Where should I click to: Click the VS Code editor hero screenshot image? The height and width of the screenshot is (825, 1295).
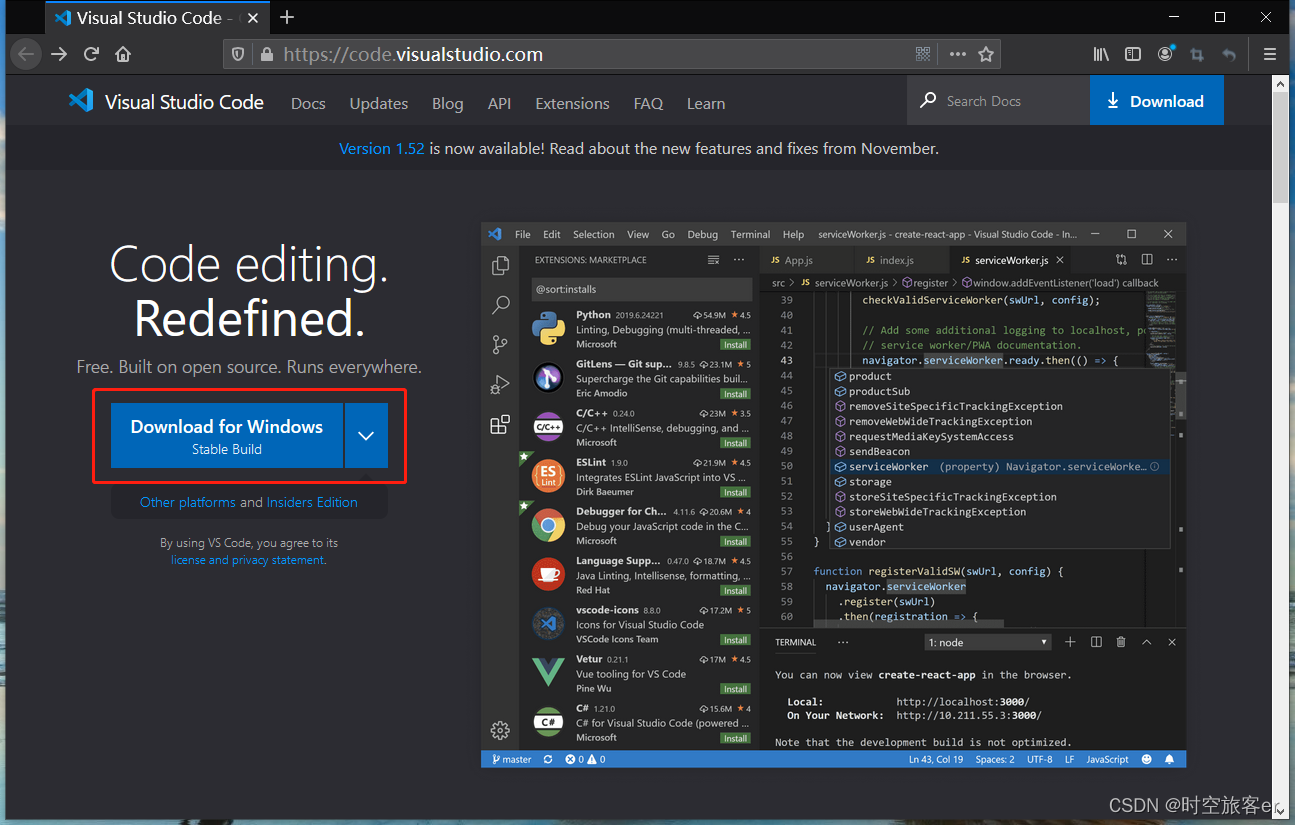[833, 495]
